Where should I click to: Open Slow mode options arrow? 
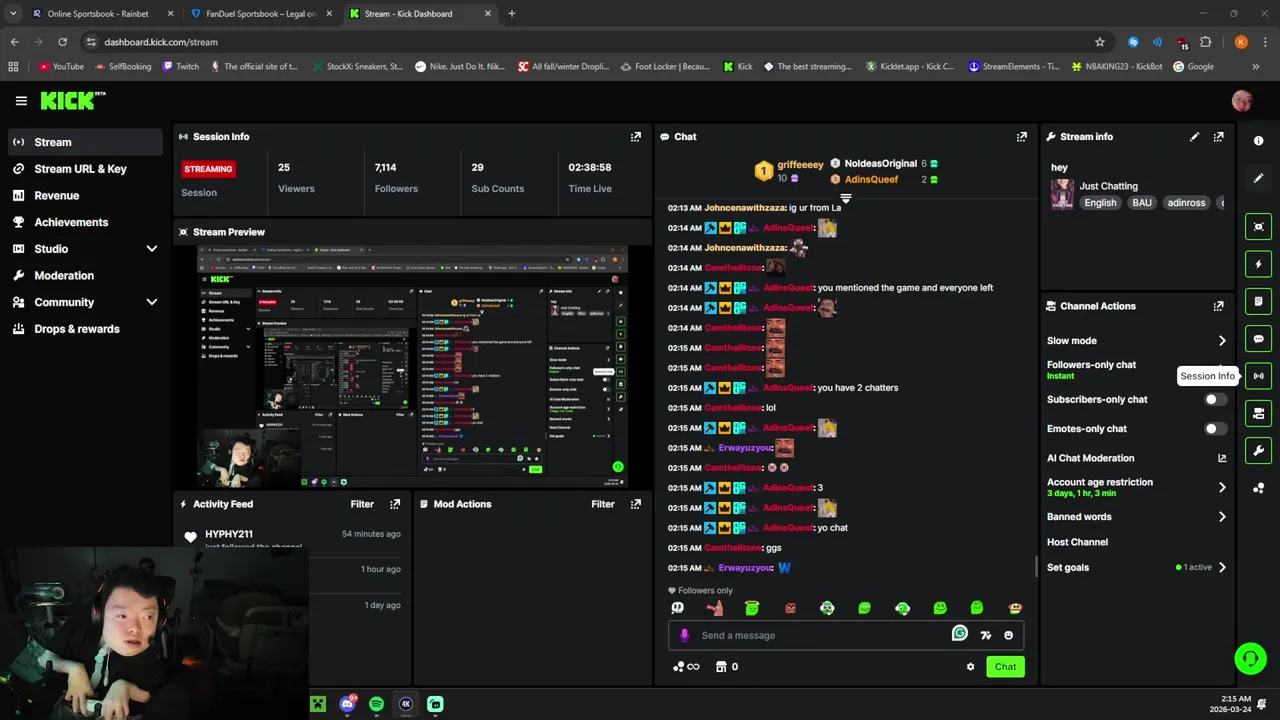1222,341
